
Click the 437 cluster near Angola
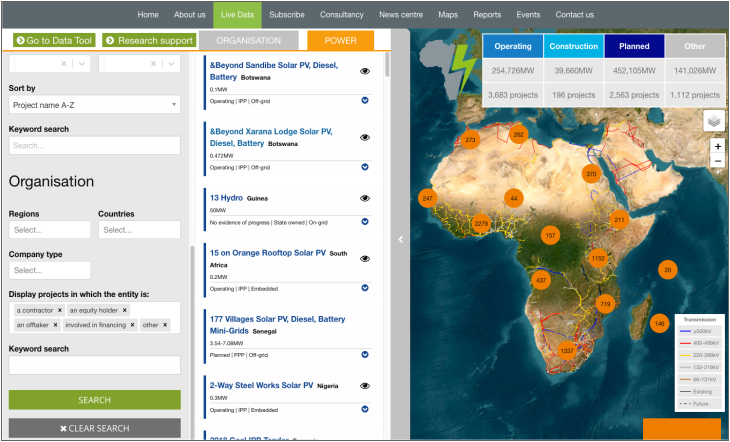pos(541,280)
